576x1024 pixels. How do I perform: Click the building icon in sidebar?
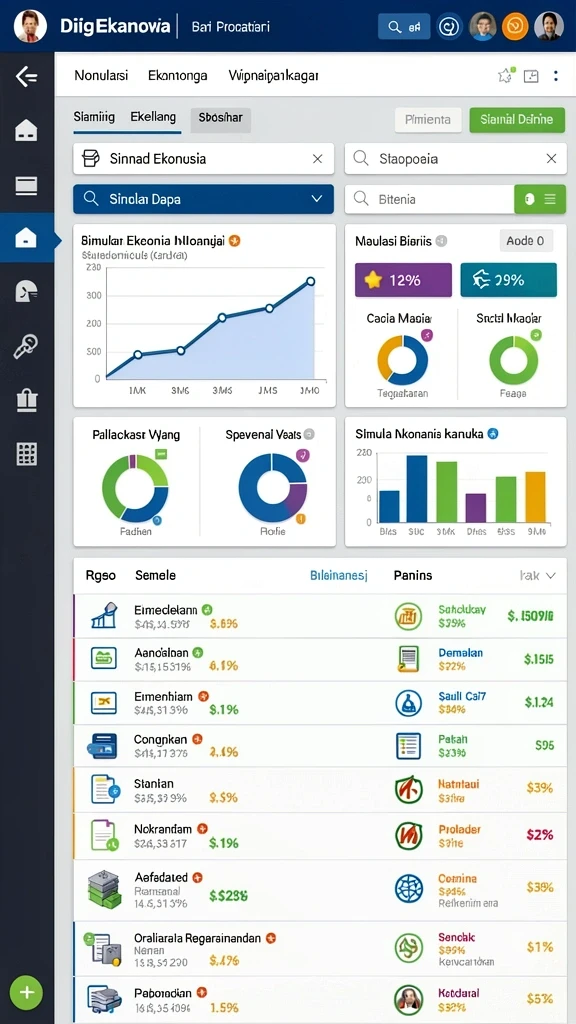pos(26,400)
